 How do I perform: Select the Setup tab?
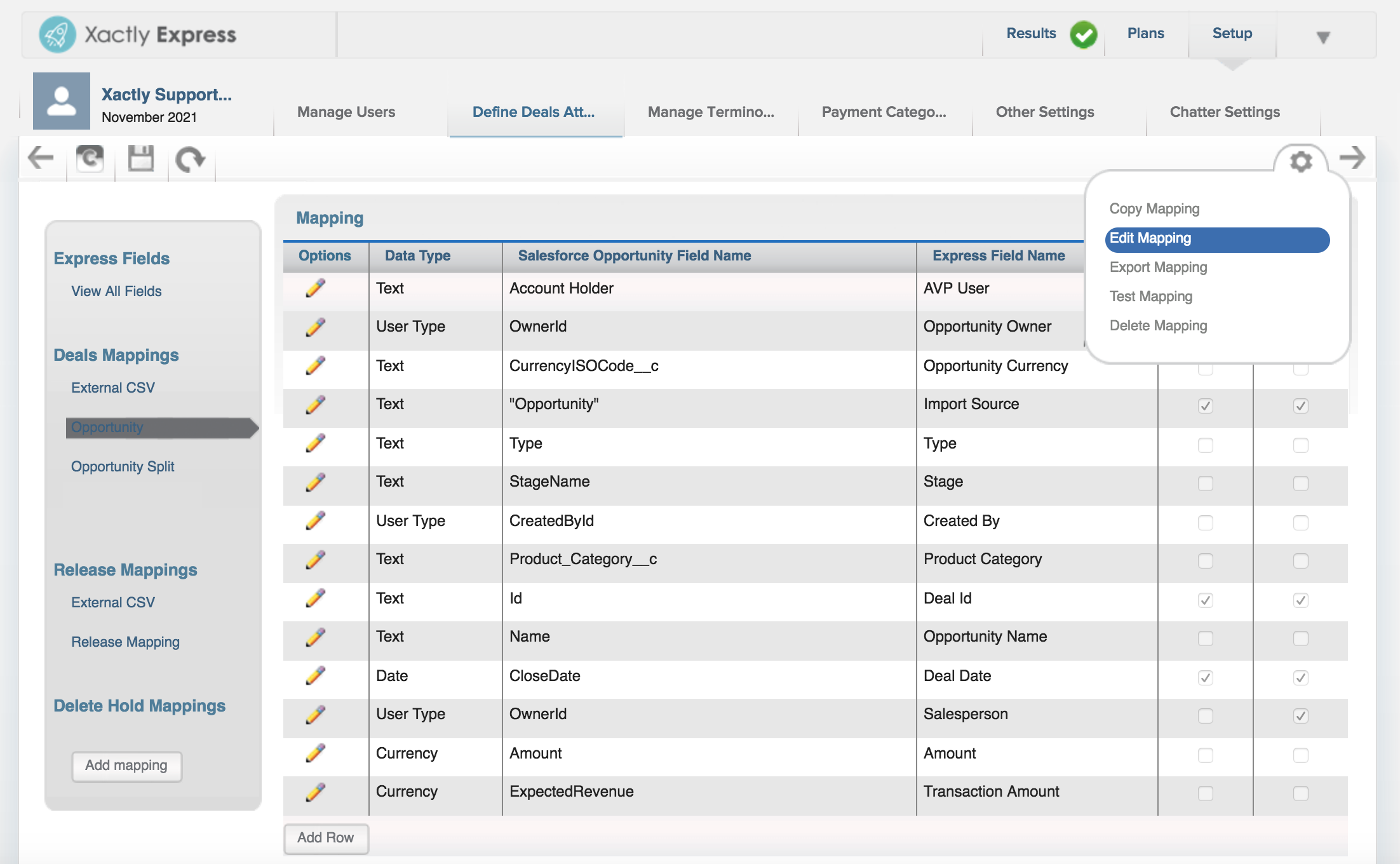(x=1232, y=33)
